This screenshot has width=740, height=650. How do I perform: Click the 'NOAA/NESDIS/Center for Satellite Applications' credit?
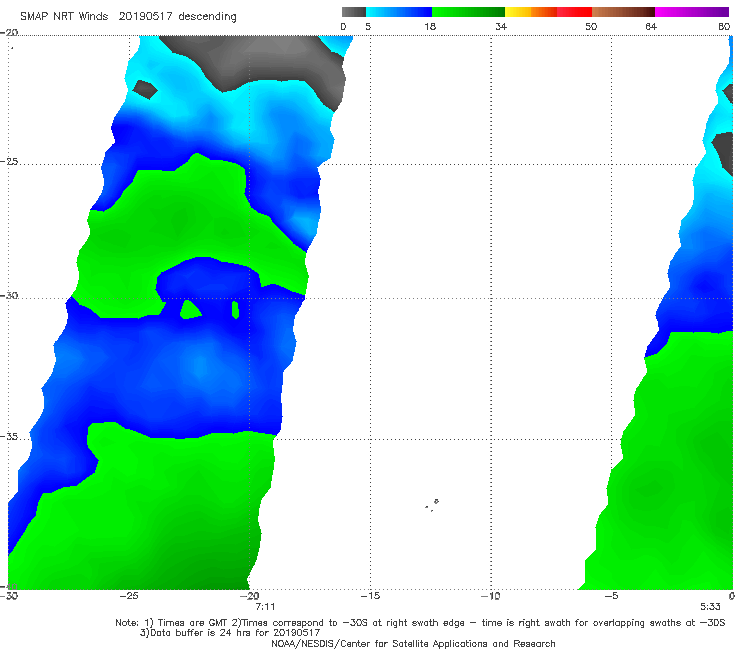tap(413, 644)
